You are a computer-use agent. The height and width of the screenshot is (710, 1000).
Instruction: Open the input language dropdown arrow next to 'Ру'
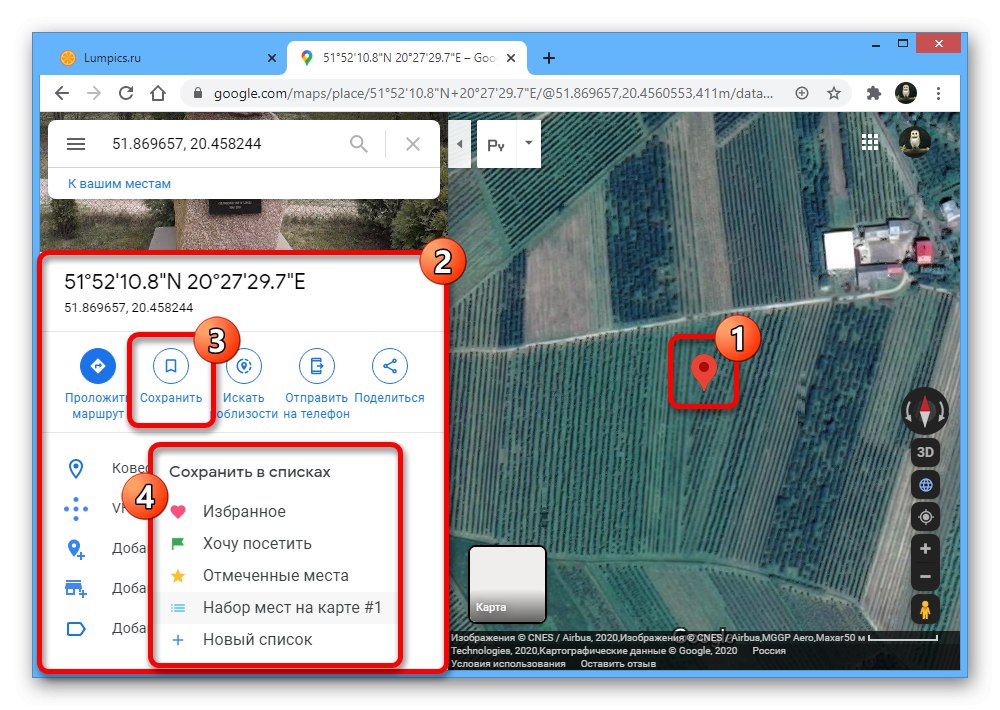[528, 144]
